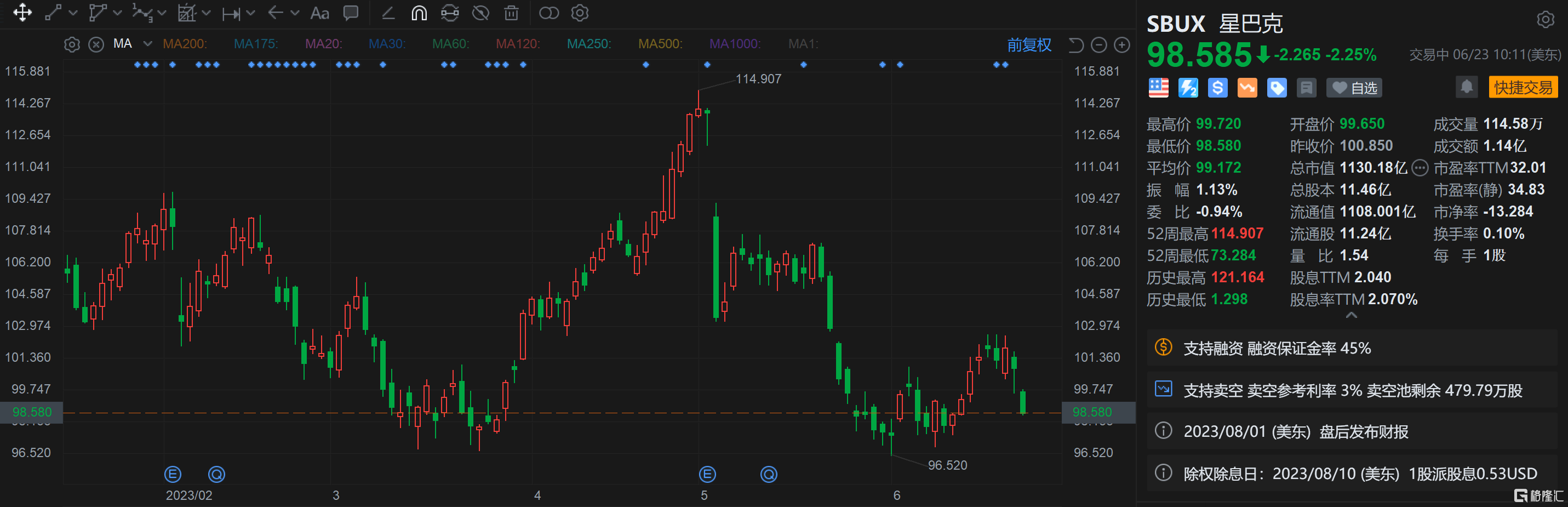Collapse the quote details chevron
Image resolution: width=1568 pixels, height=507 pixels.
click(x=1351, y=315)
